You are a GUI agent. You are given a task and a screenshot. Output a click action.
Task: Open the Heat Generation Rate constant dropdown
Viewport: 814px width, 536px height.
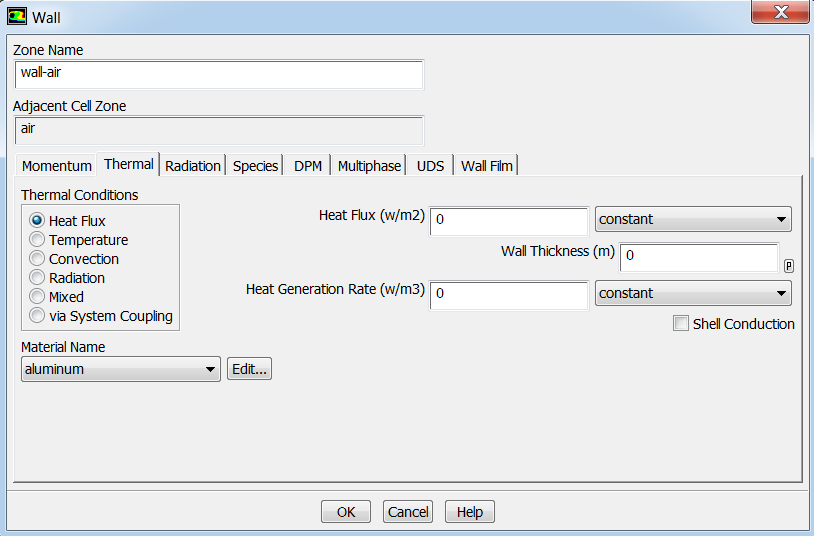tap(693, 293)
